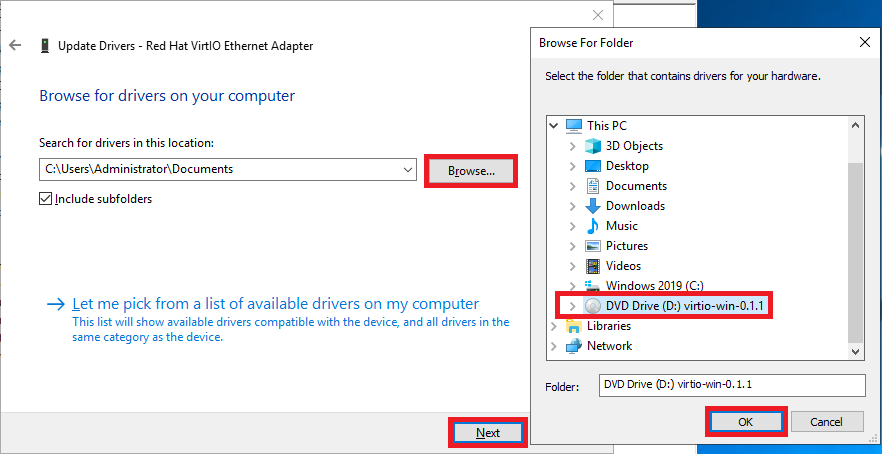Expand the Network tree node
The image size is (882, 454).
[554, 345]
